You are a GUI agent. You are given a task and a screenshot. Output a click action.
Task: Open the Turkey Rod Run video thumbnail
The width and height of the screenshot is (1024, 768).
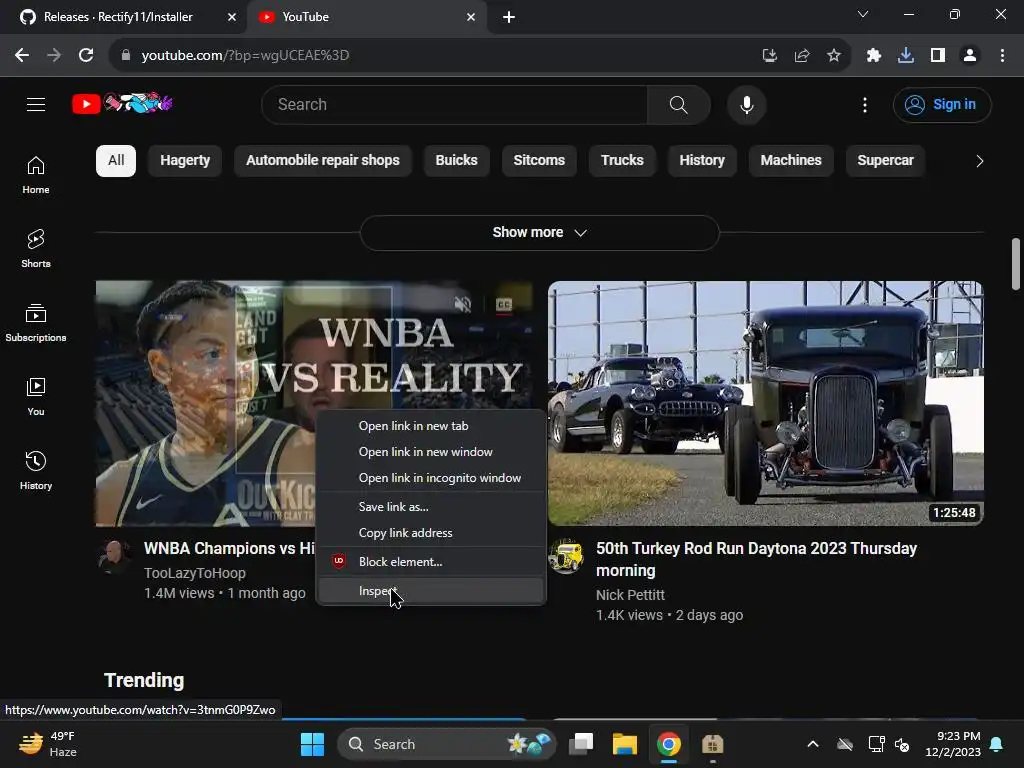(x=765, y=403)
